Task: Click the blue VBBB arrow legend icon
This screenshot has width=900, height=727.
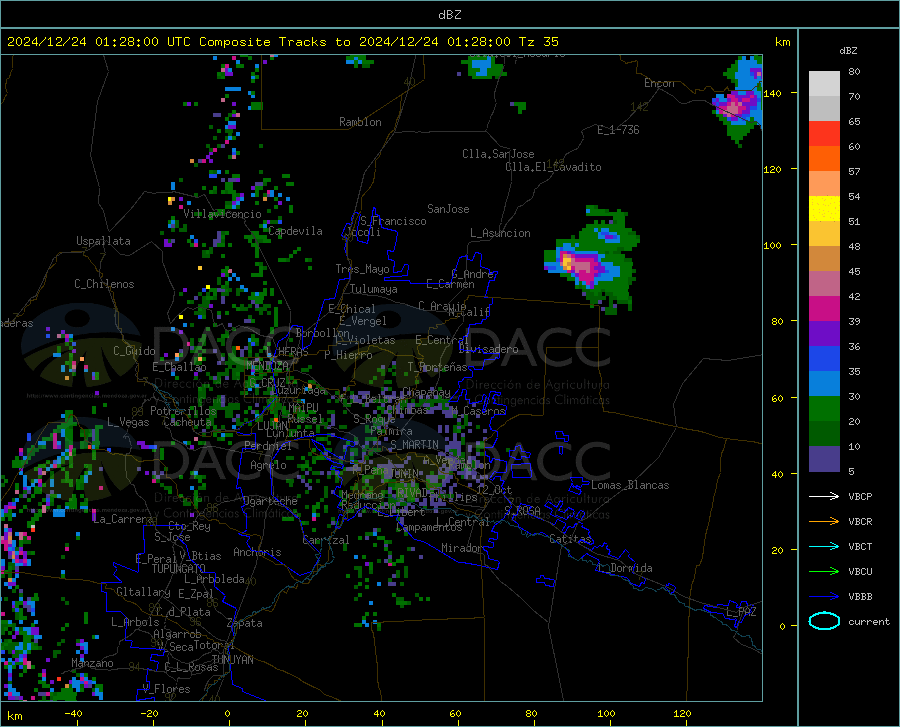Action: click(x=824, y=597)
